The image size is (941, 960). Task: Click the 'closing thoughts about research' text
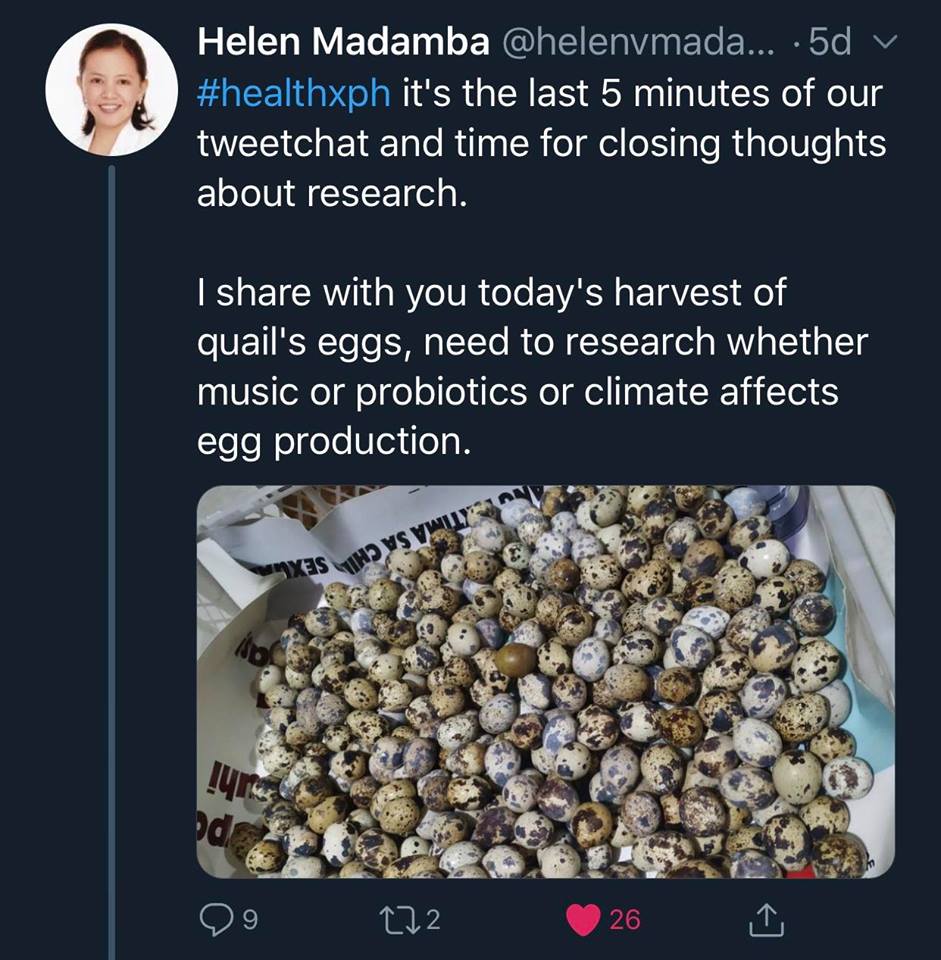click(x=540, y=144)
